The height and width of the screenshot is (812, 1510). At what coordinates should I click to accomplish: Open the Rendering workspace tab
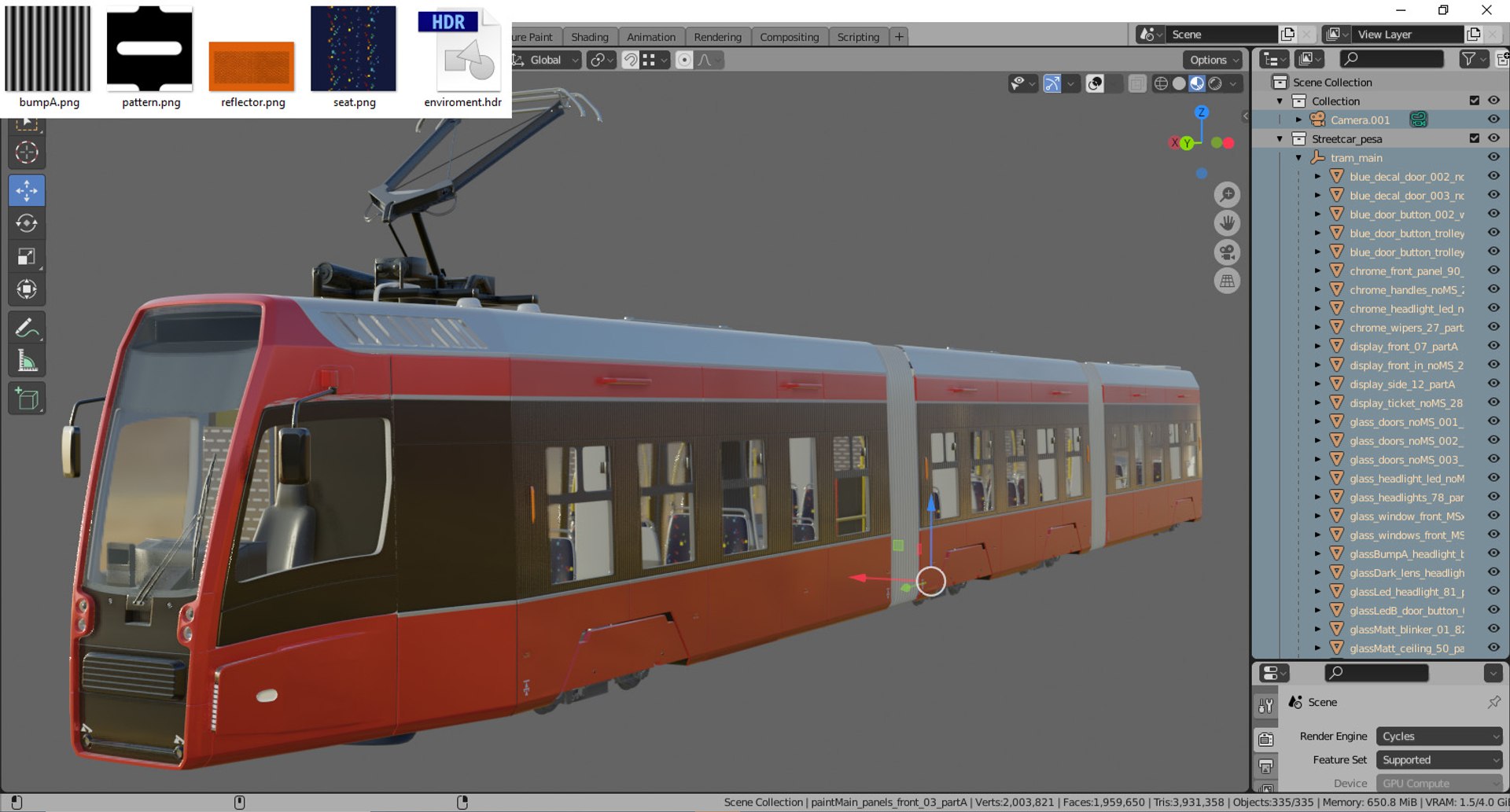pyautogui.click(x=717, y=37)
